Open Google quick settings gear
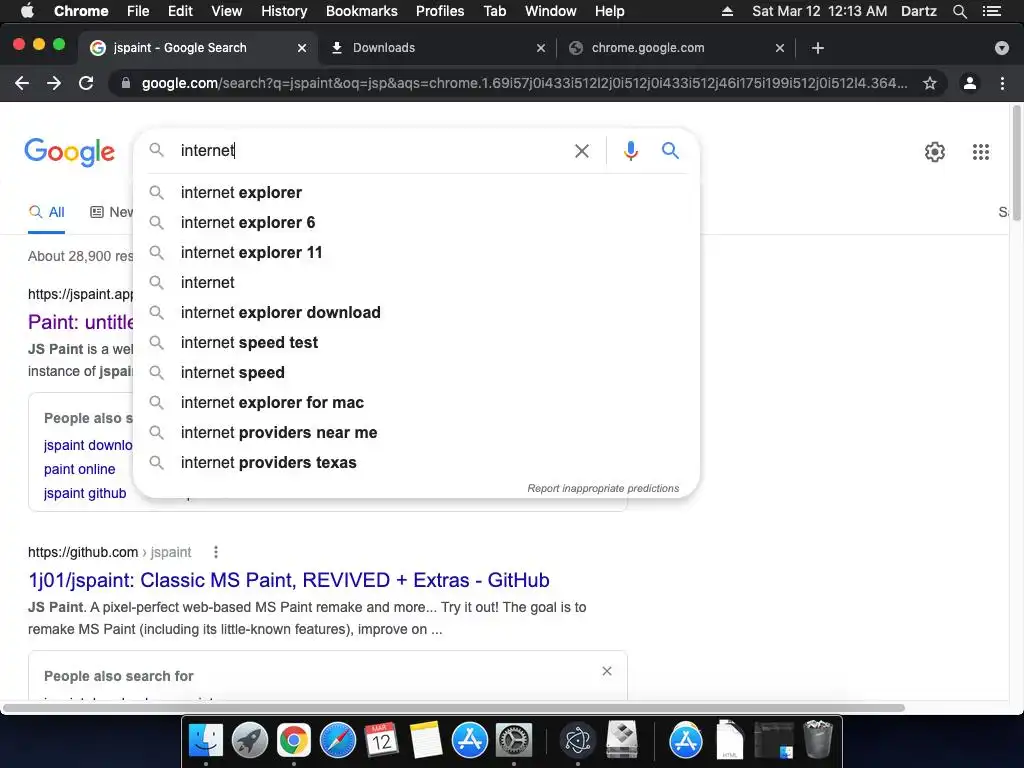1024x768 pixels. pyautogui.click(x=935, y=152)
